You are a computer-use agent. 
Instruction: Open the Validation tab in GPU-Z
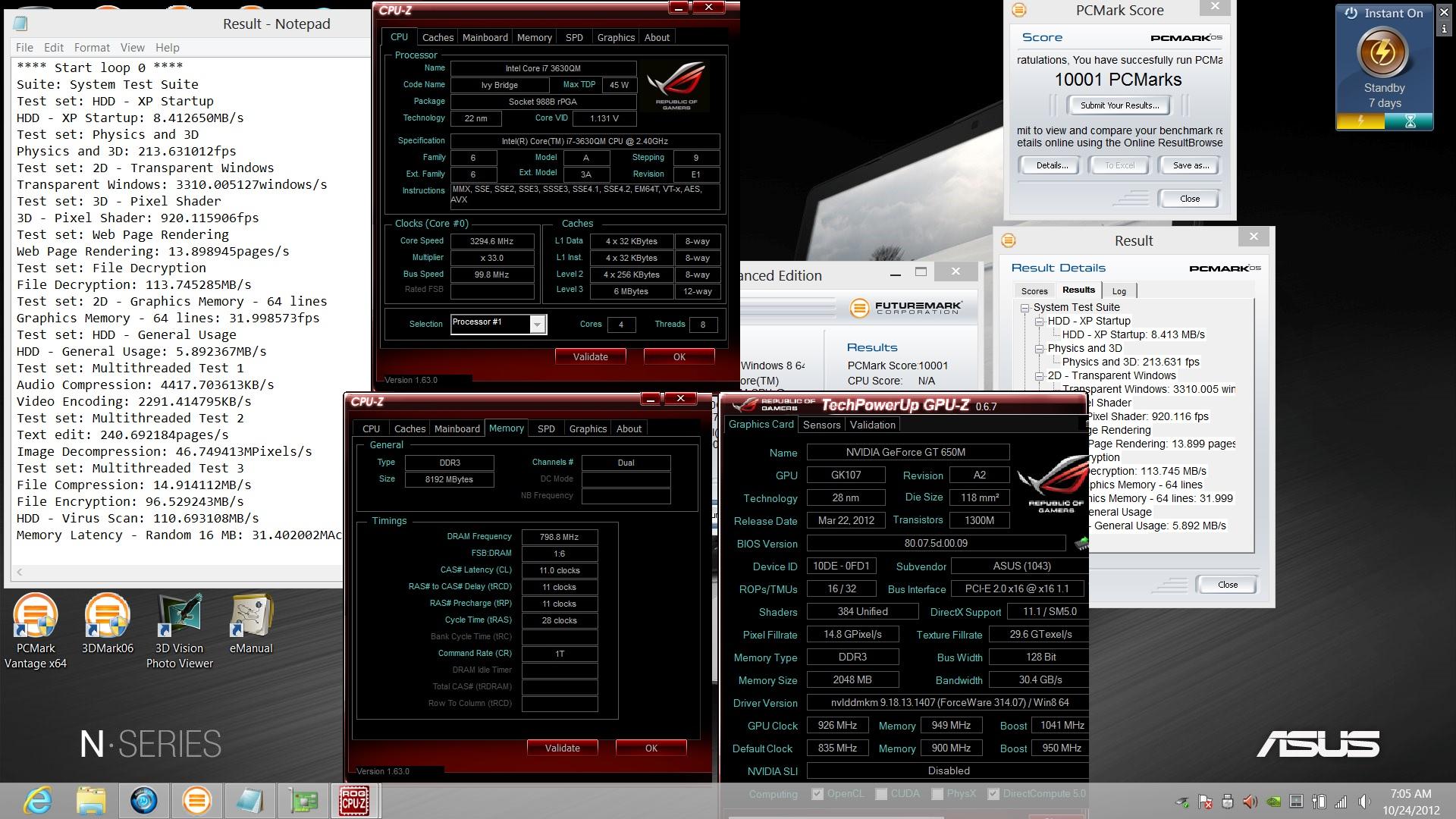[872, 425]
